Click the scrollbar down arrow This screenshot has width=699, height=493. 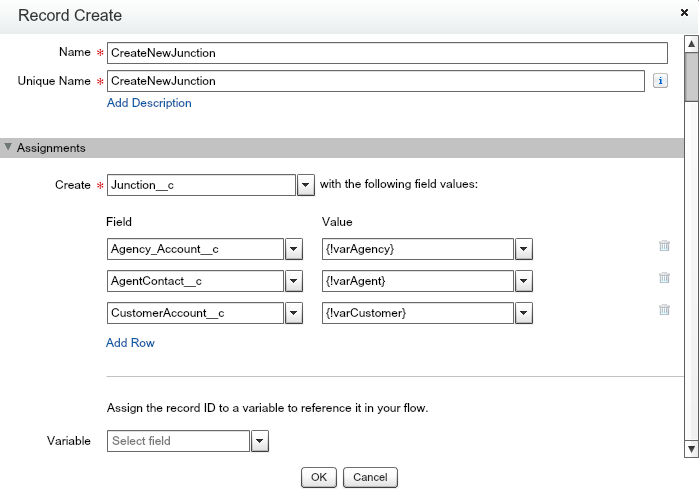pos(691,448)
